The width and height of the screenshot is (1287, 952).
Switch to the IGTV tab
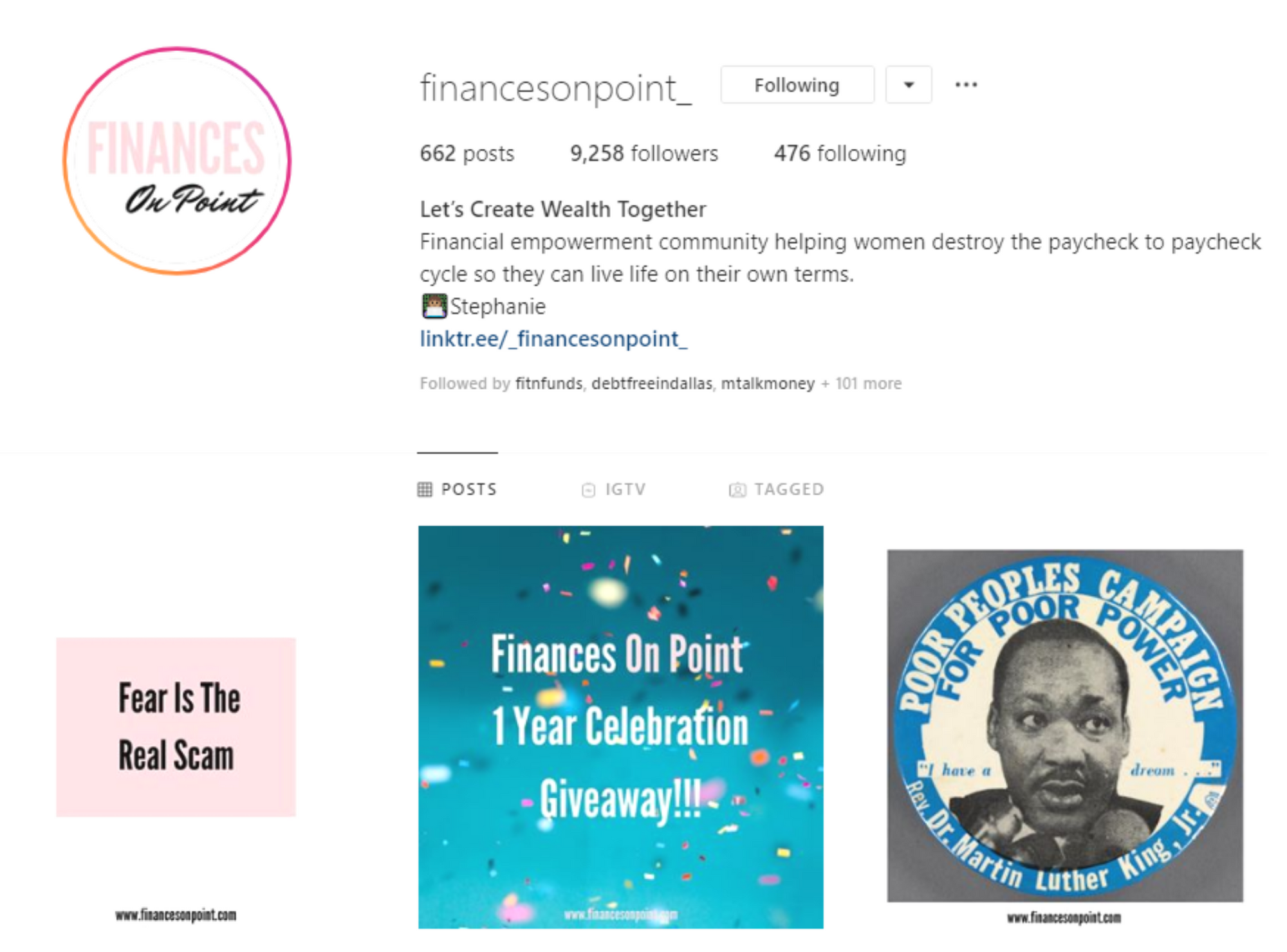click(x=614, y=490)
